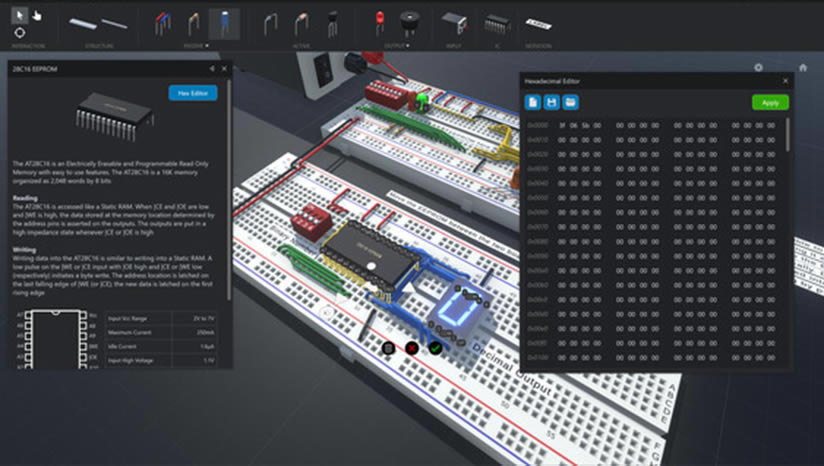This screenshot has height=466, width=824.
Task: Select the arrow pointer interaction tool
Action: (x=19, y=15)
